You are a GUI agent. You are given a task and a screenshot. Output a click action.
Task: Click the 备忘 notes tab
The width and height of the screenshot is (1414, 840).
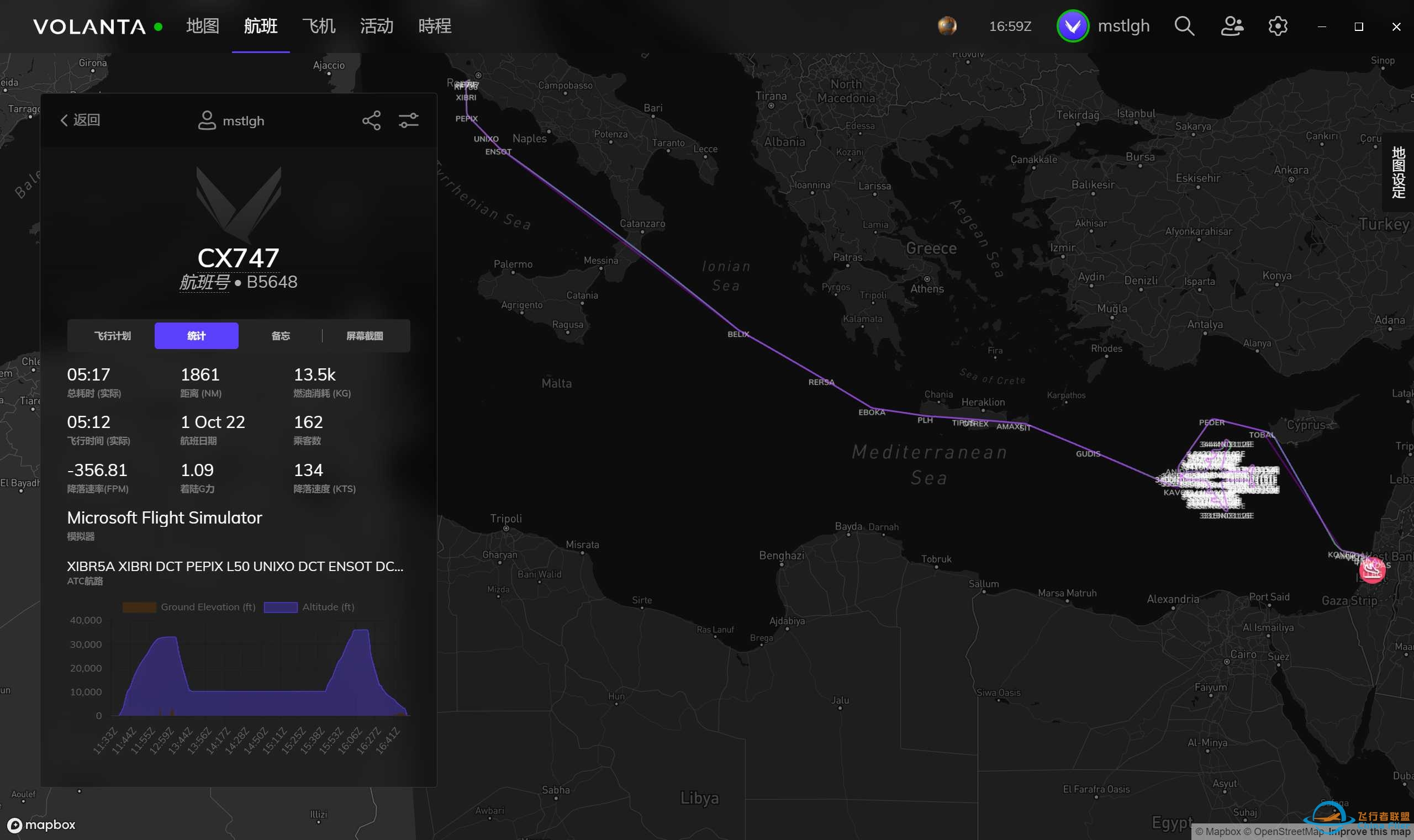pos(280,336)
